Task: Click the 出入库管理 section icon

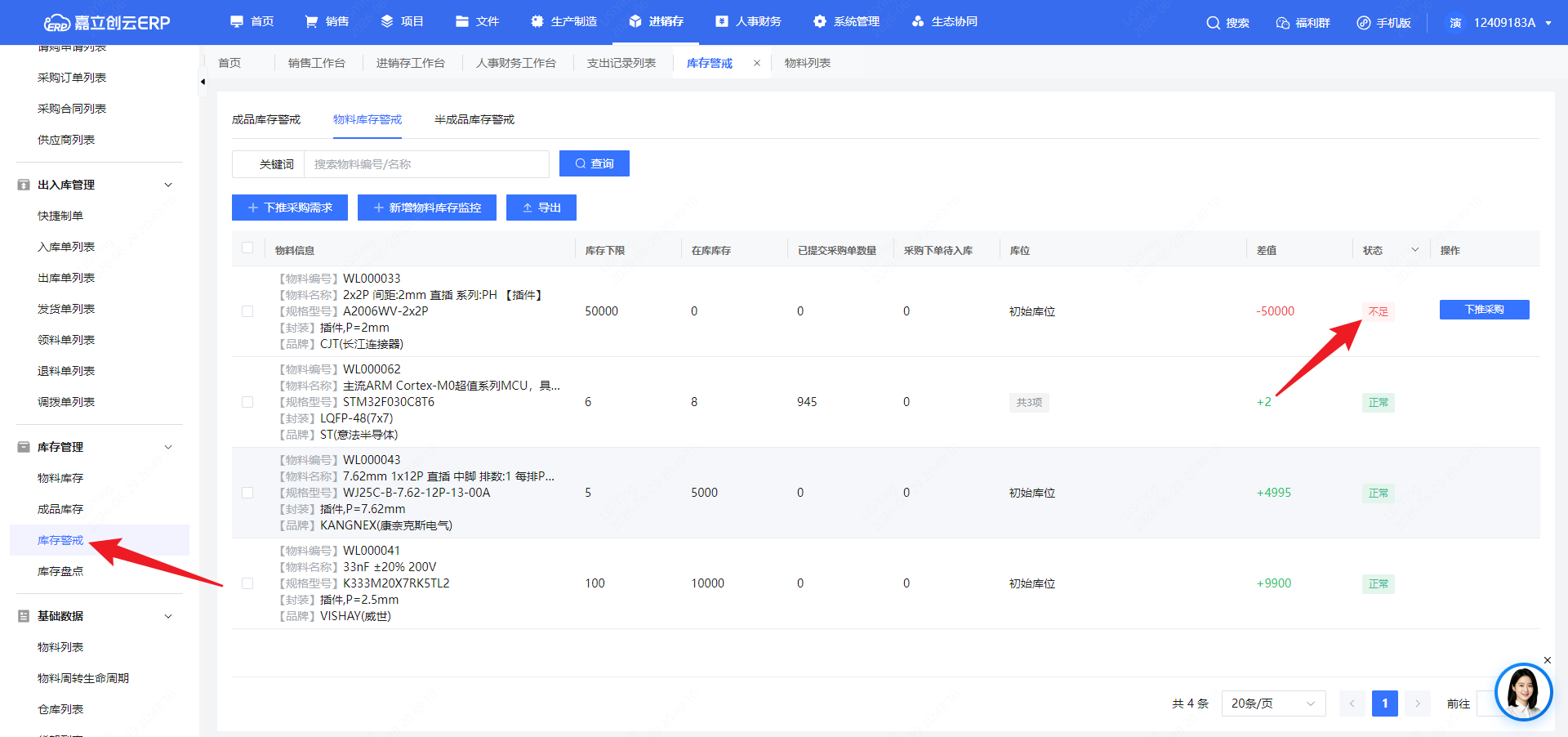Action: coord(24,185)
